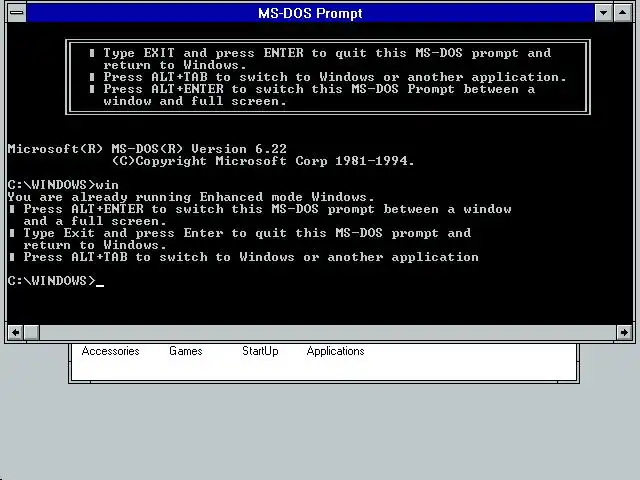Click the horizontal scrollbar right arrow
Image resolution: width=640 pixels, height=480 pixels.
pos(624,332)
